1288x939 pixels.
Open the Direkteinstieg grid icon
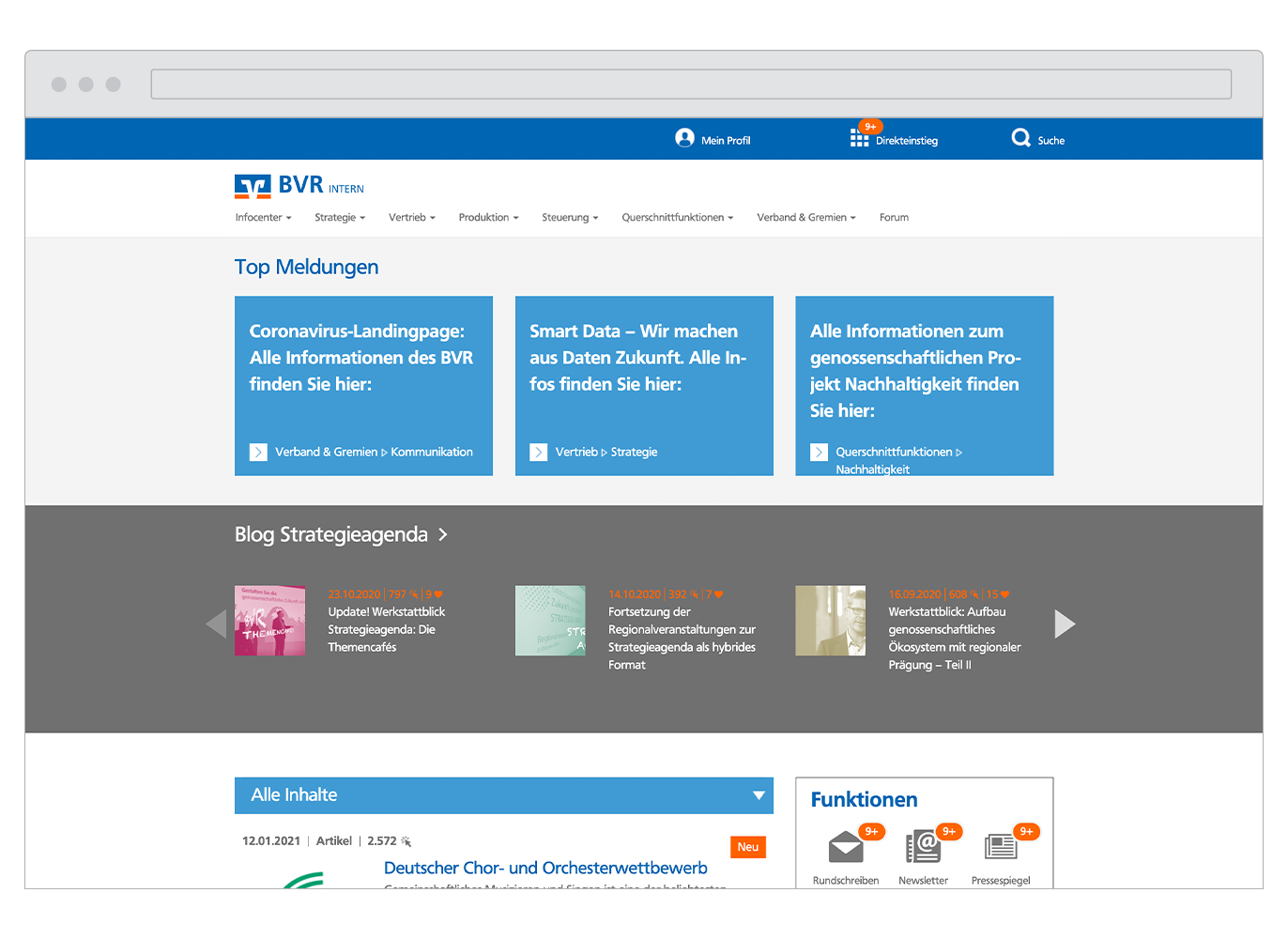click(x=859, y=139)
